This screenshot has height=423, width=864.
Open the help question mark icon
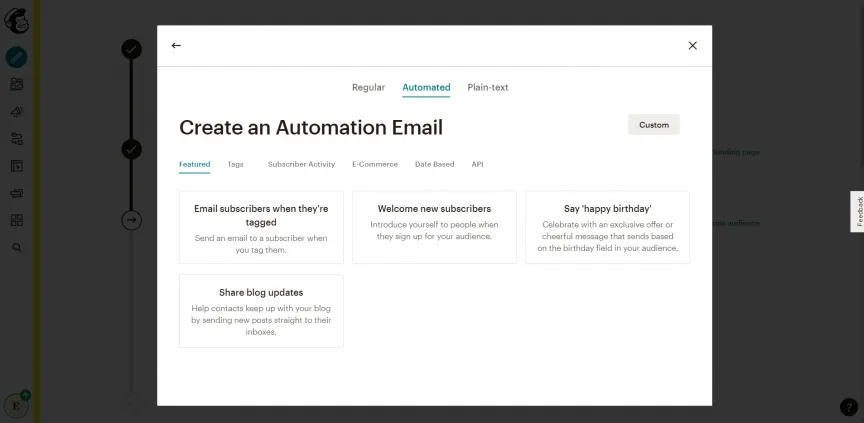(849, 407)
